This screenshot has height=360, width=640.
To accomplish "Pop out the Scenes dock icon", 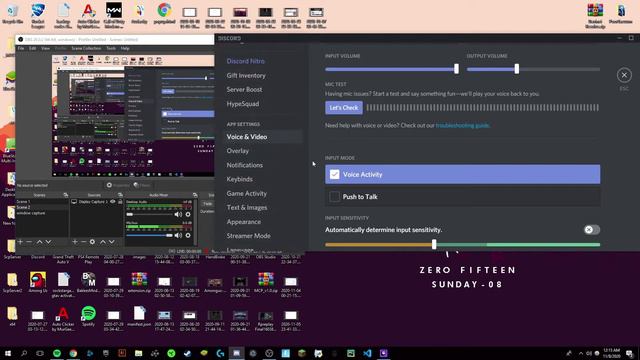I will [66, 195].
